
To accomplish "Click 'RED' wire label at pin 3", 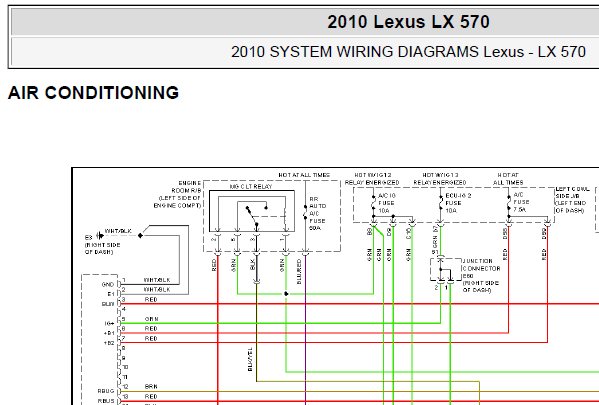I will (151, 300).
